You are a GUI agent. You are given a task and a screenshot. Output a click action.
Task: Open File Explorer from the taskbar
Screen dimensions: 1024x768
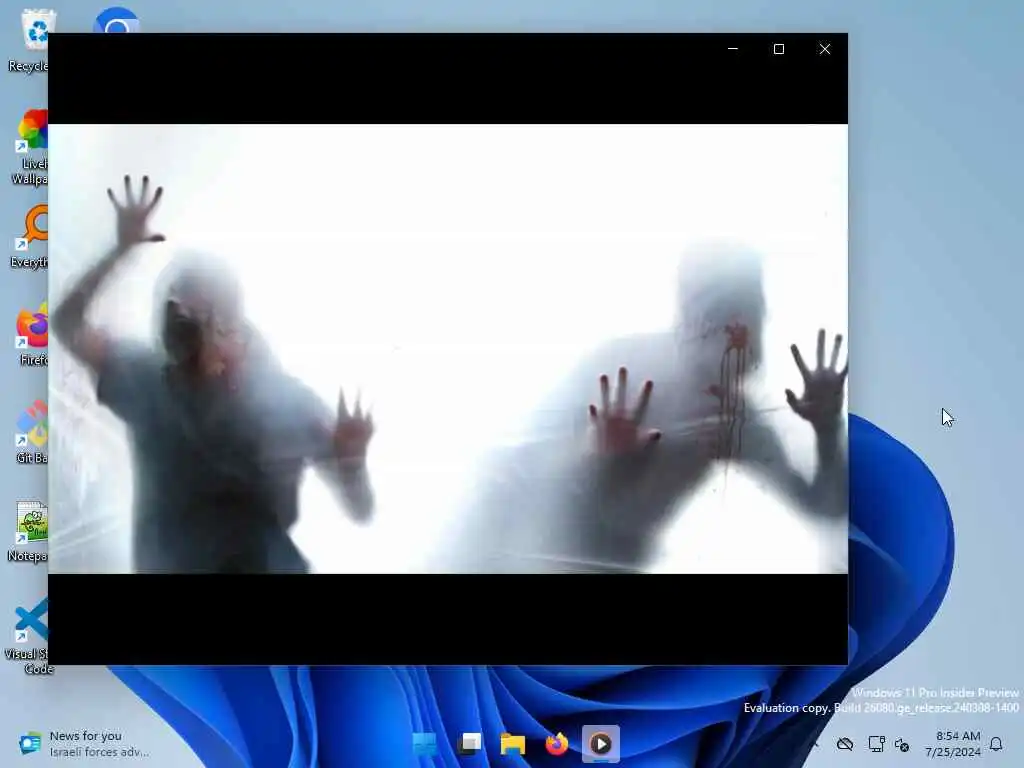pos(513,744)
